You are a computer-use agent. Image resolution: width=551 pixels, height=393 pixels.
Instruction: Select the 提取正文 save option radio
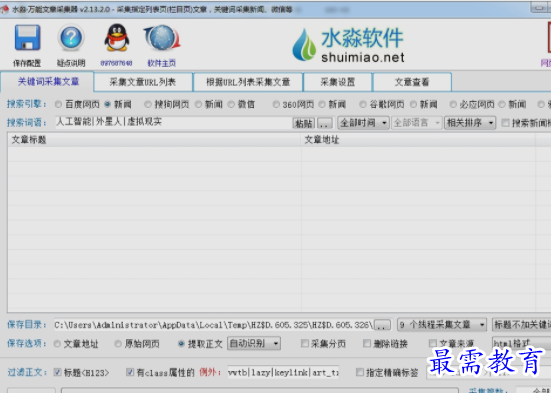pos(181,344)
